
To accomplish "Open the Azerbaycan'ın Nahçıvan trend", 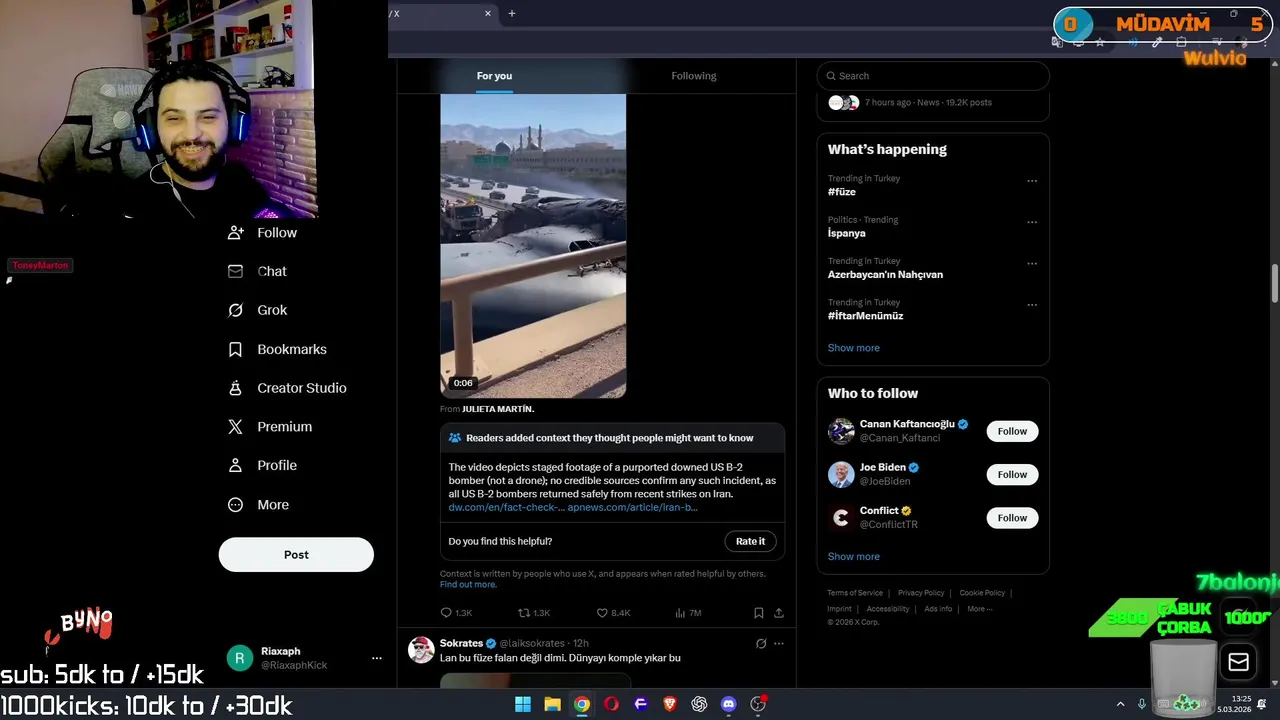I will pyautogui.click(x=885, y=274).
